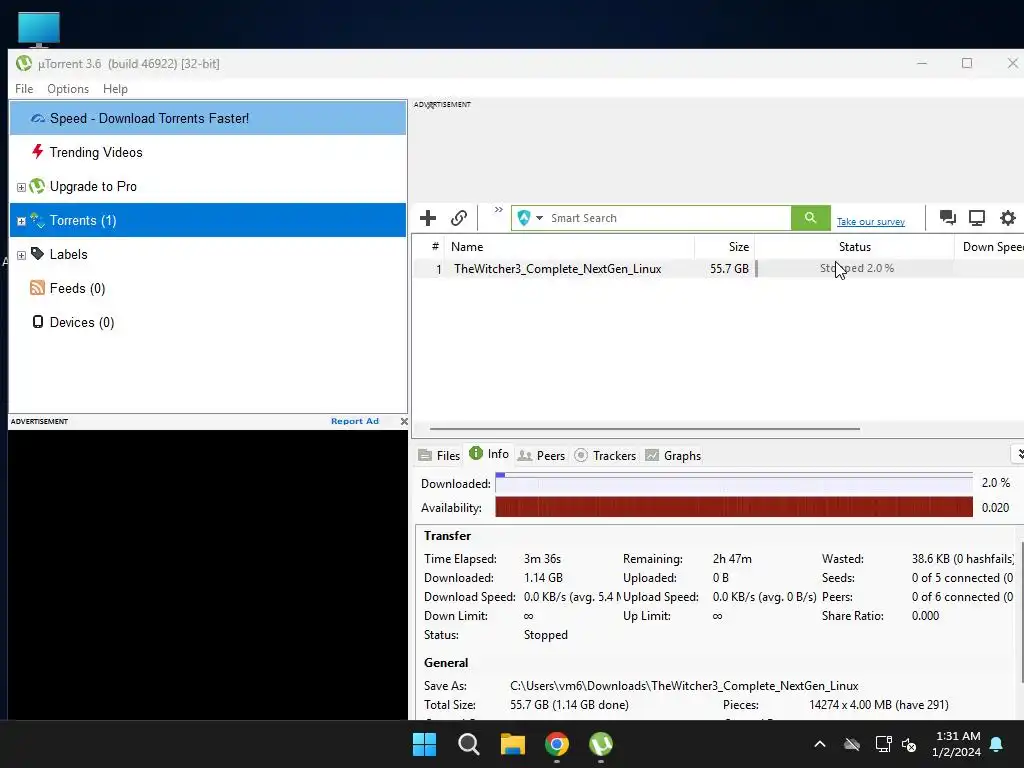Click the Report Ad link
The height and width of the screenshot is (768, 1024).
click(x=355, y=421)
